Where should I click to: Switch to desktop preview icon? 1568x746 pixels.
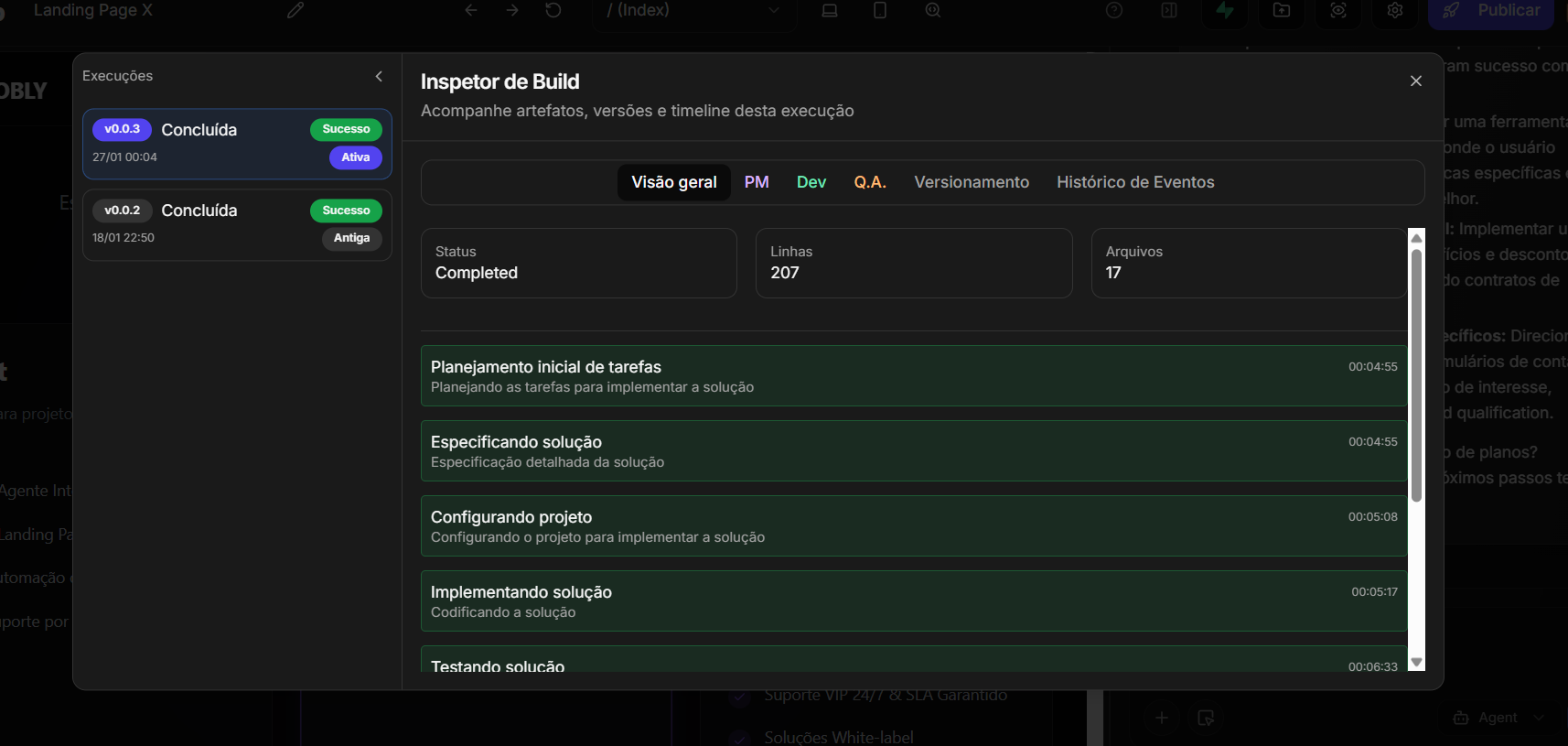pyautogui.click(x=830, y=10)
